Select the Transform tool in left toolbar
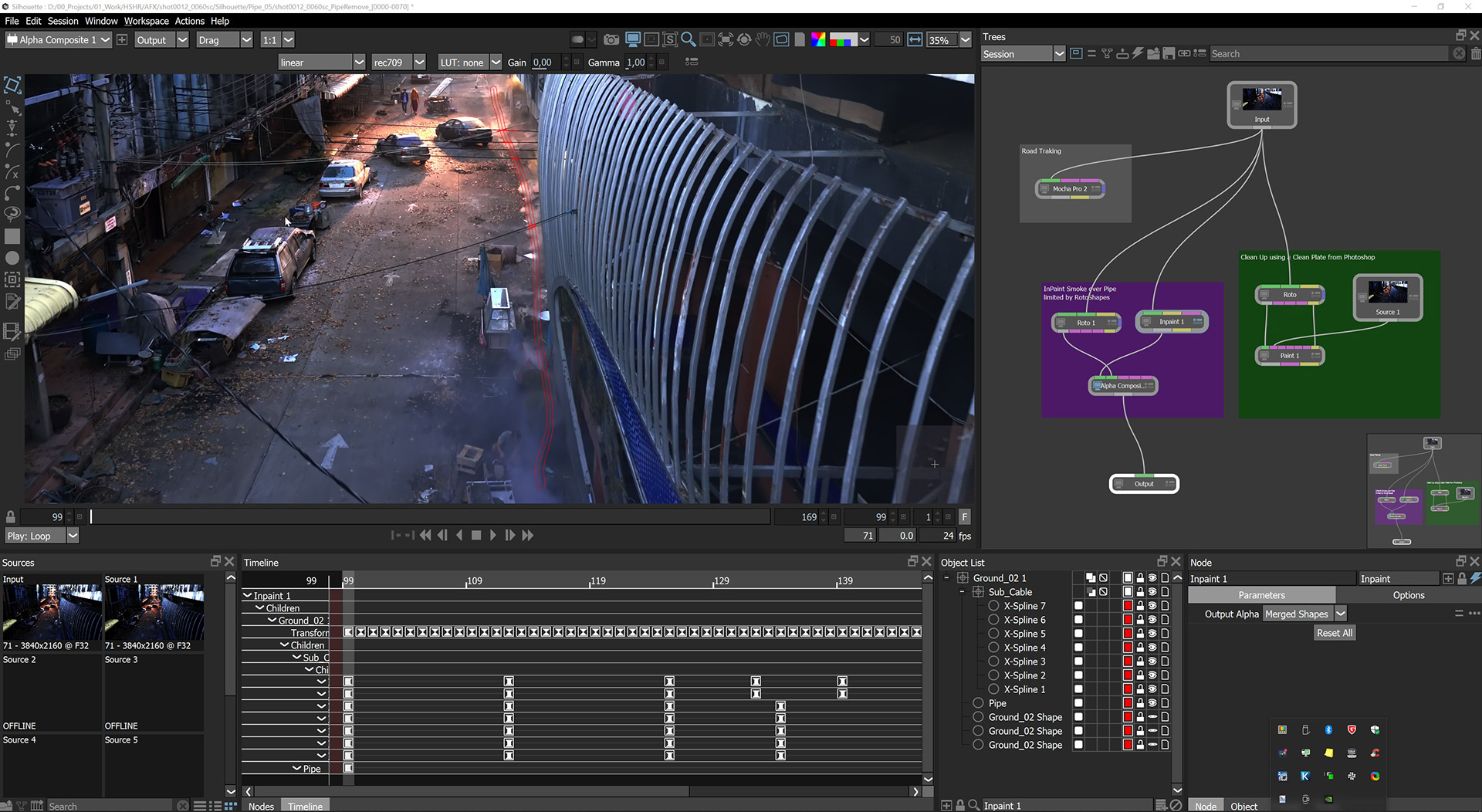Viewport: 1482px width, 812px height. pyautogui.click(x=12, y=85)
